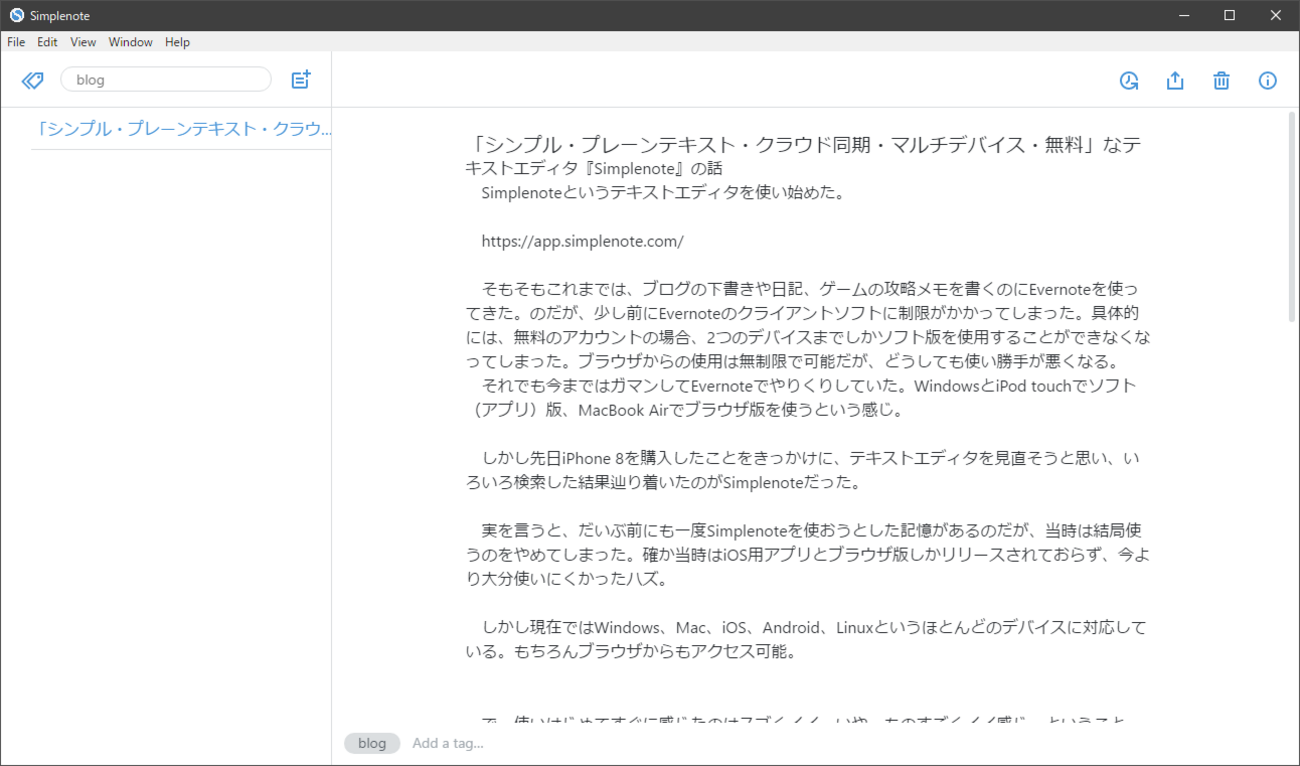
Task: Minimize the Simplenote window
Action: (1184, 15)
